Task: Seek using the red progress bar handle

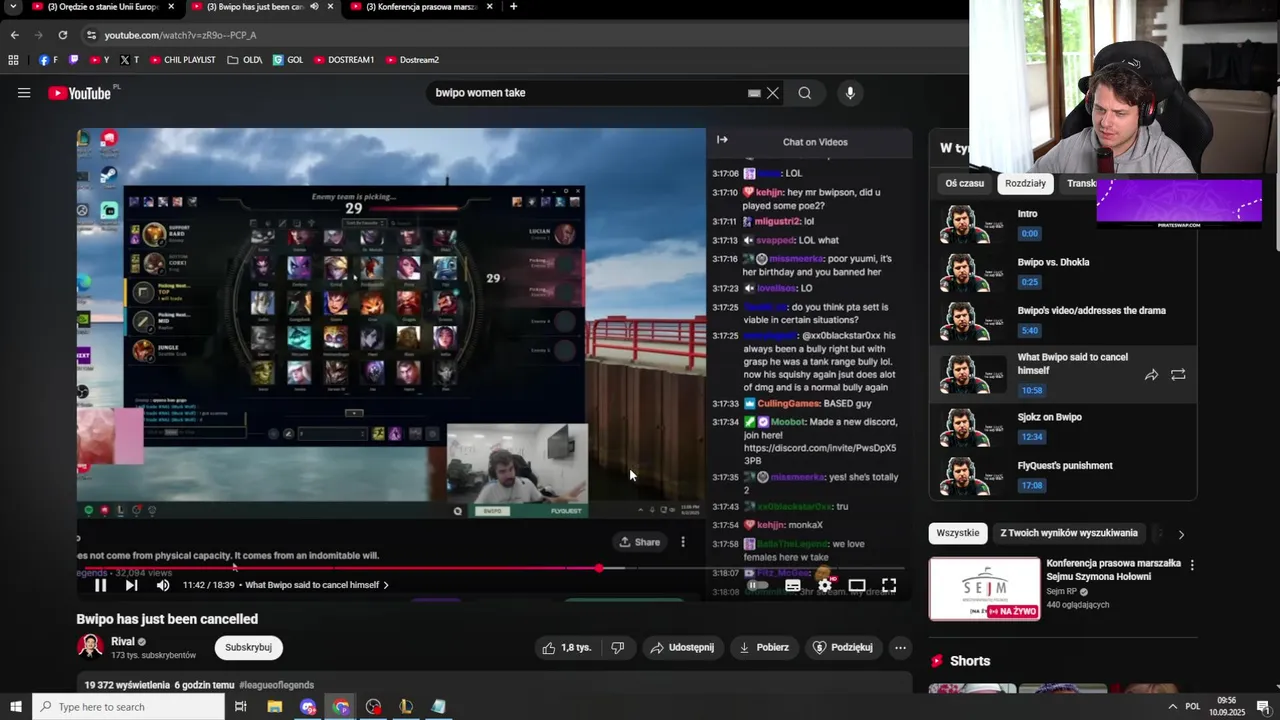Action: click(x=599, y=568)
